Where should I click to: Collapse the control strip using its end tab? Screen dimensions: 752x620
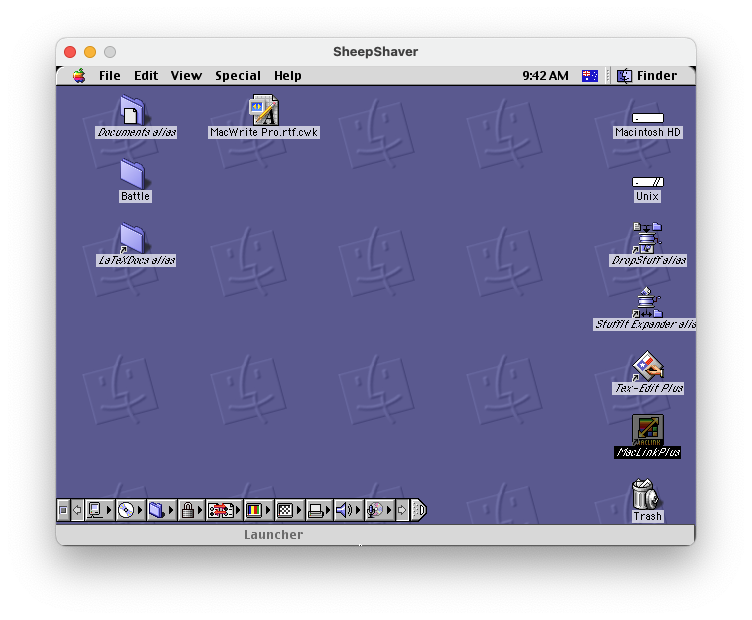click(x=419, y=510)
